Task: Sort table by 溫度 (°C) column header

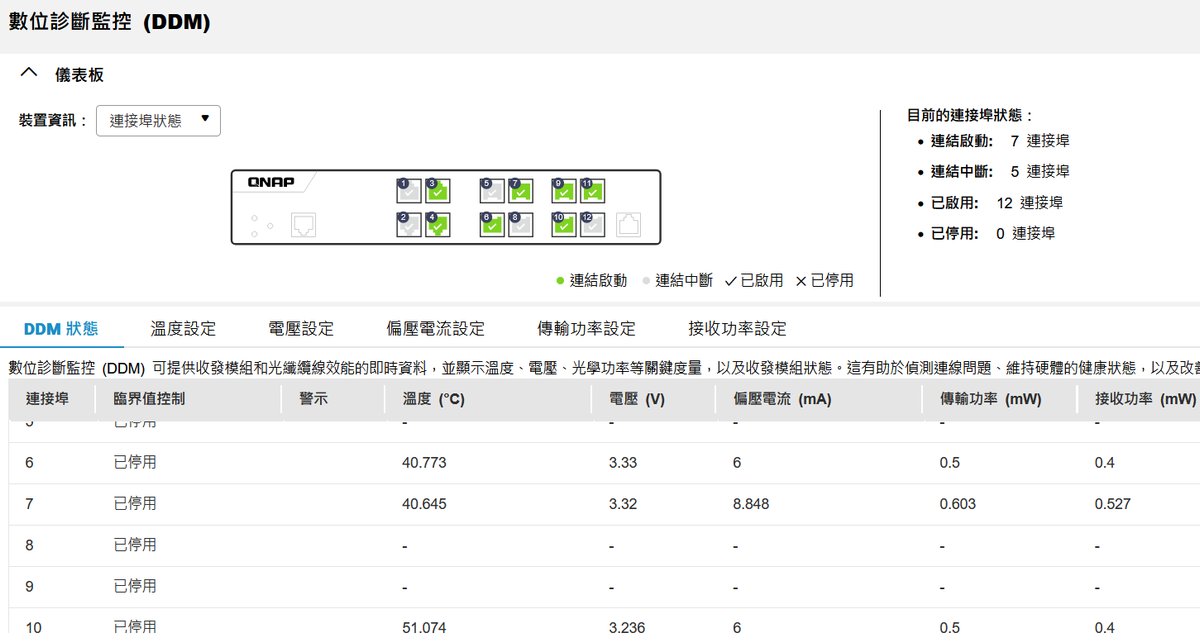Action: point(433,399)
